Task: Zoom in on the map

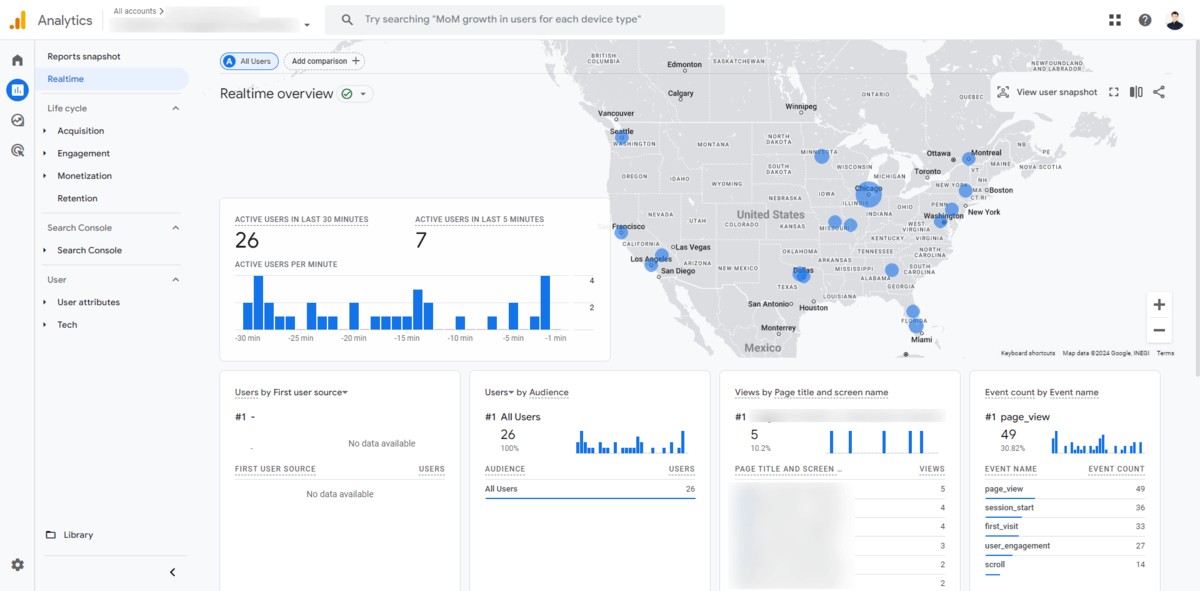Action: [1159, 305]
